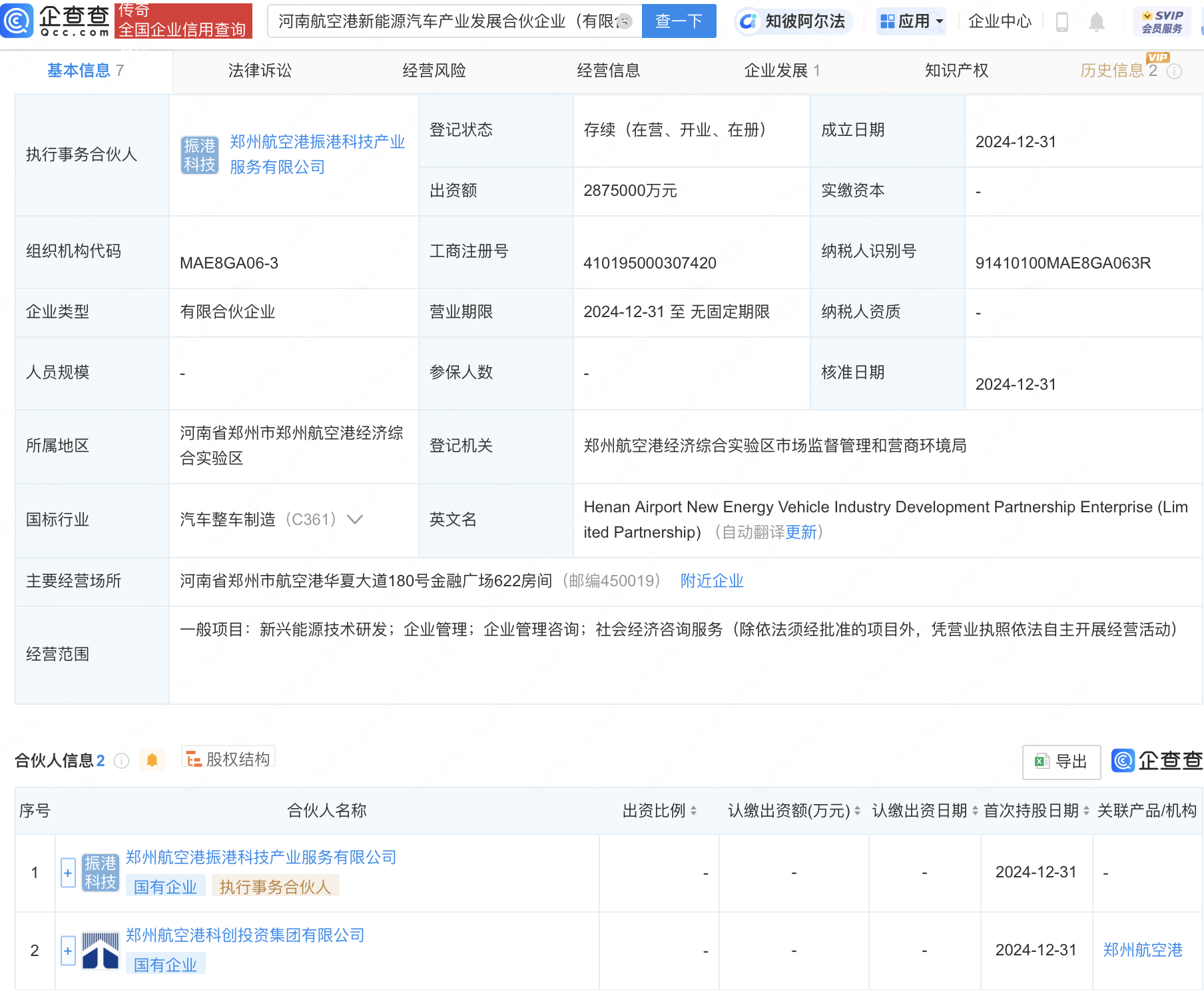
Task: Select the 主要经营场所 address text
Action: 366,581
